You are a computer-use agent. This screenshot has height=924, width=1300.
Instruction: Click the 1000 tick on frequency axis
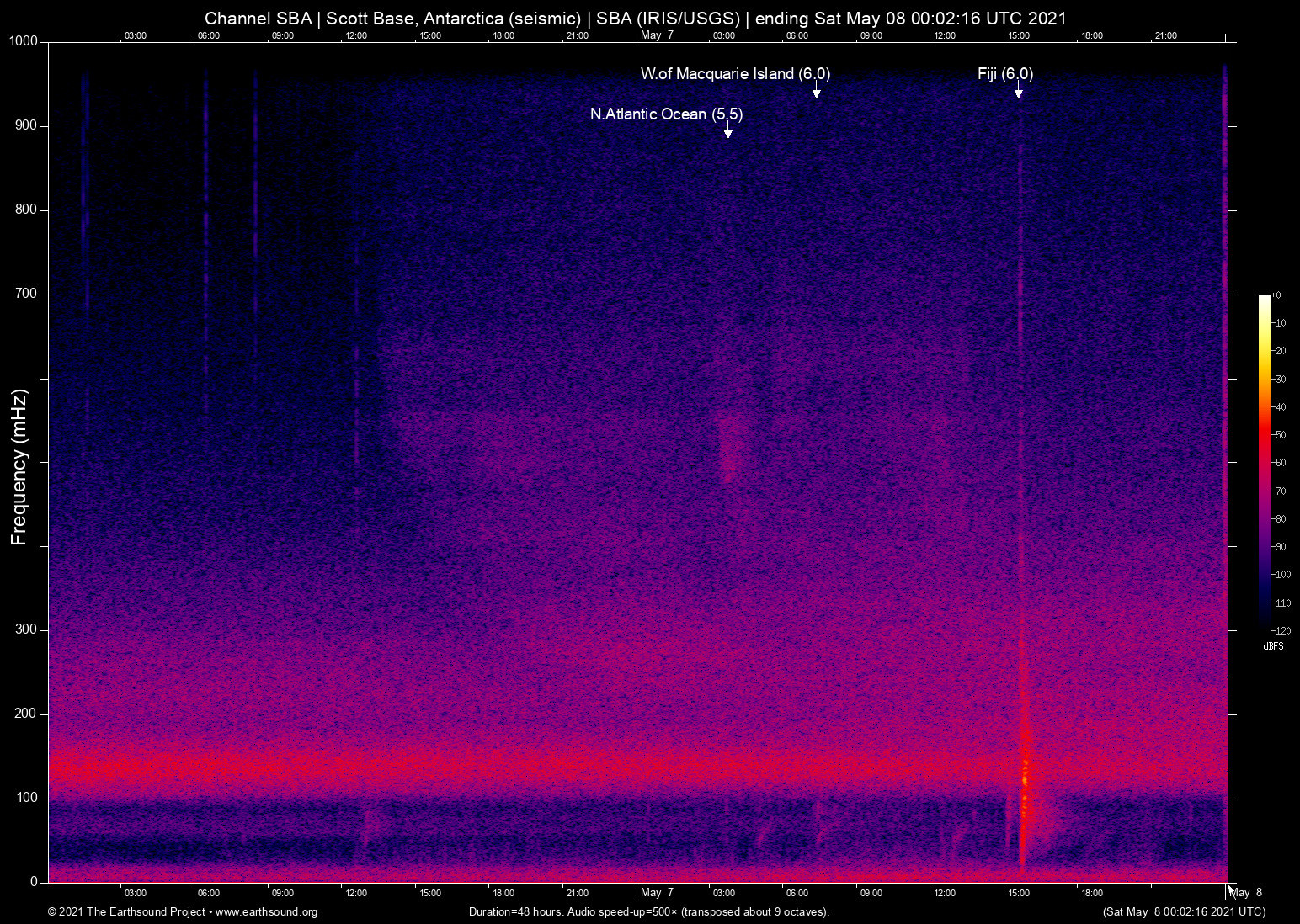[x=24, y=41]
